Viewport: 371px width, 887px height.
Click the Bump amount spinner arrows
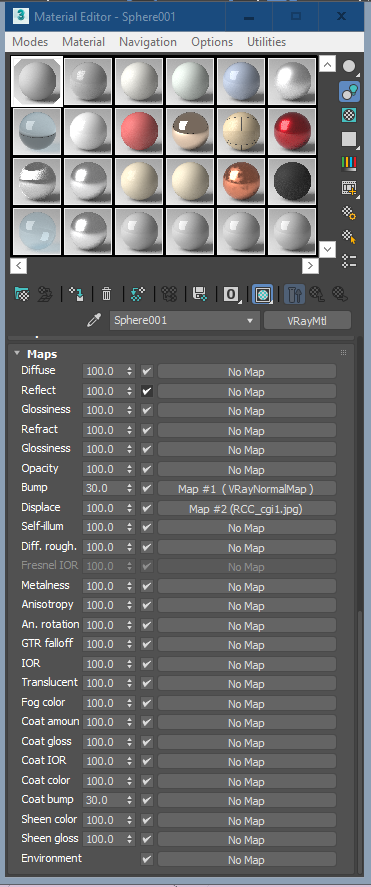pos(130,488)
